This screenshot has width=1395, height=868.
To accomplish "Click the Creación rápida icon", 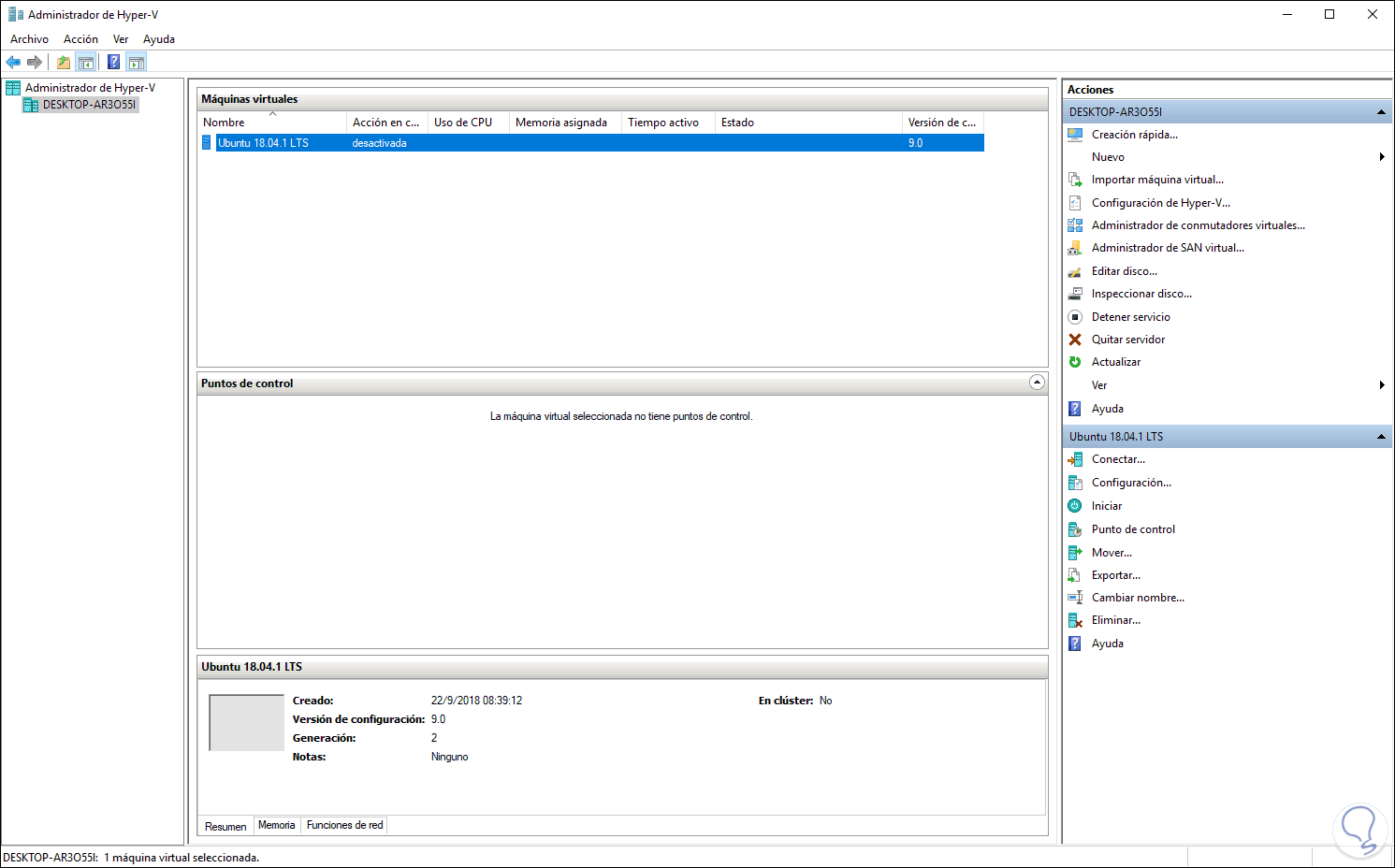I will tap(1075, 135).
